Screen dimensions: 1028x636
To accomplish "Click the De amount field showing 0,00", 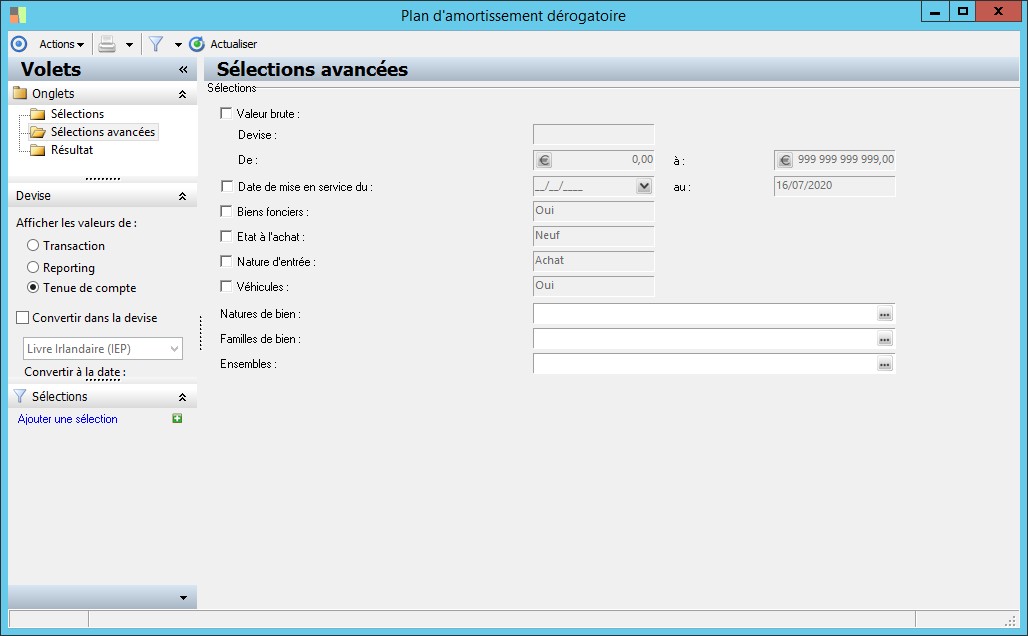I will [593, 159].
